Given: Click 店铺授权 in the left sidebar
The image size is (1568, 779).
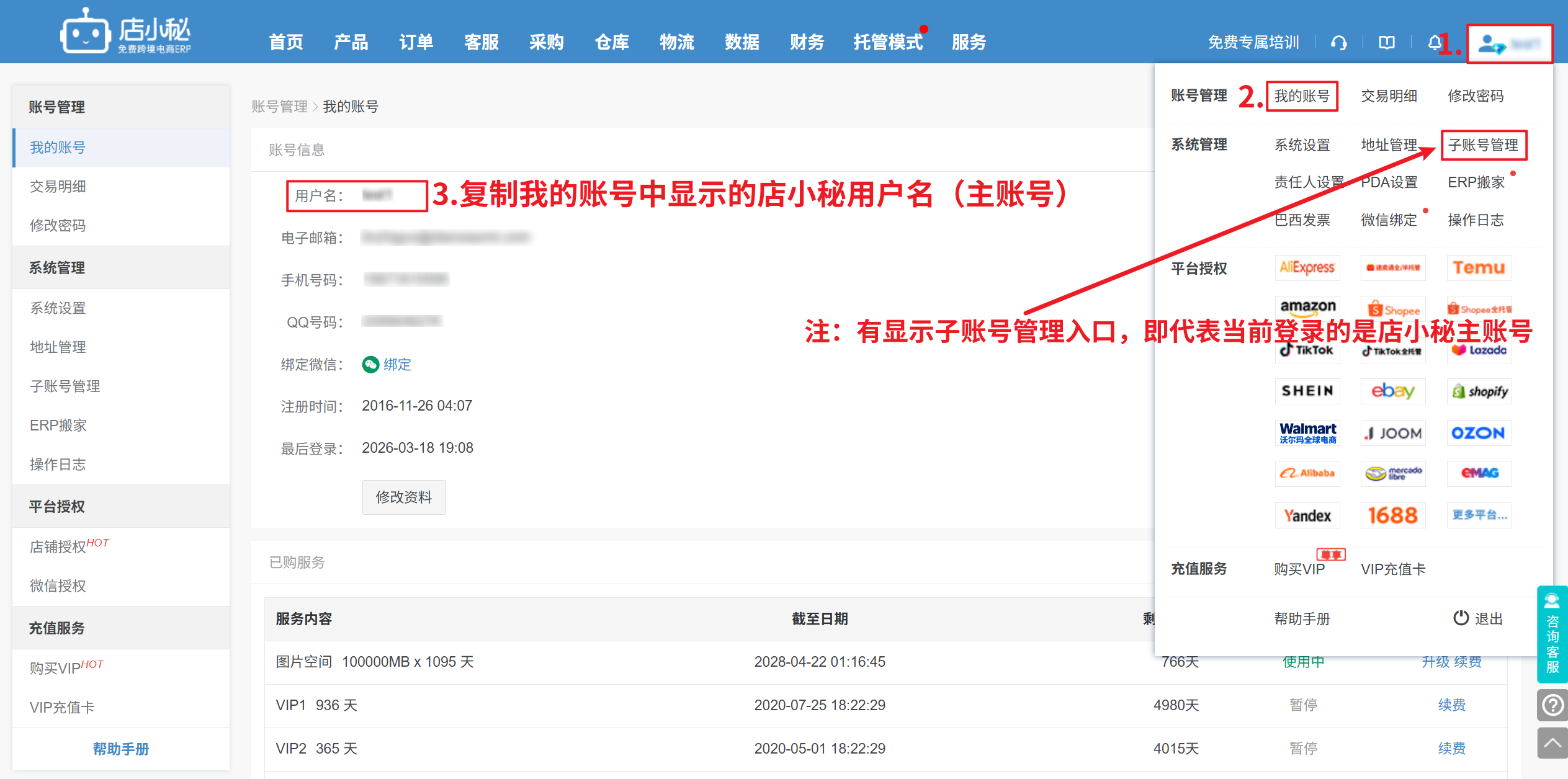Looking at the screenshot, I should 58,546.
